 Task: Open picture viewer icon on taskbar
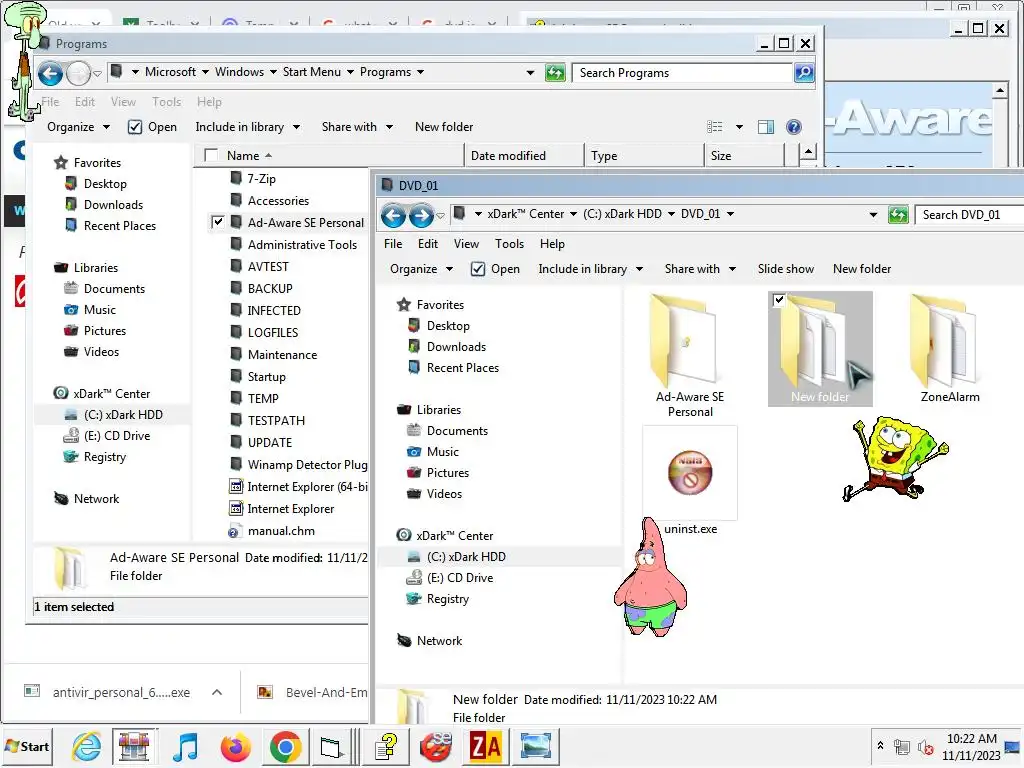(536, 746)
